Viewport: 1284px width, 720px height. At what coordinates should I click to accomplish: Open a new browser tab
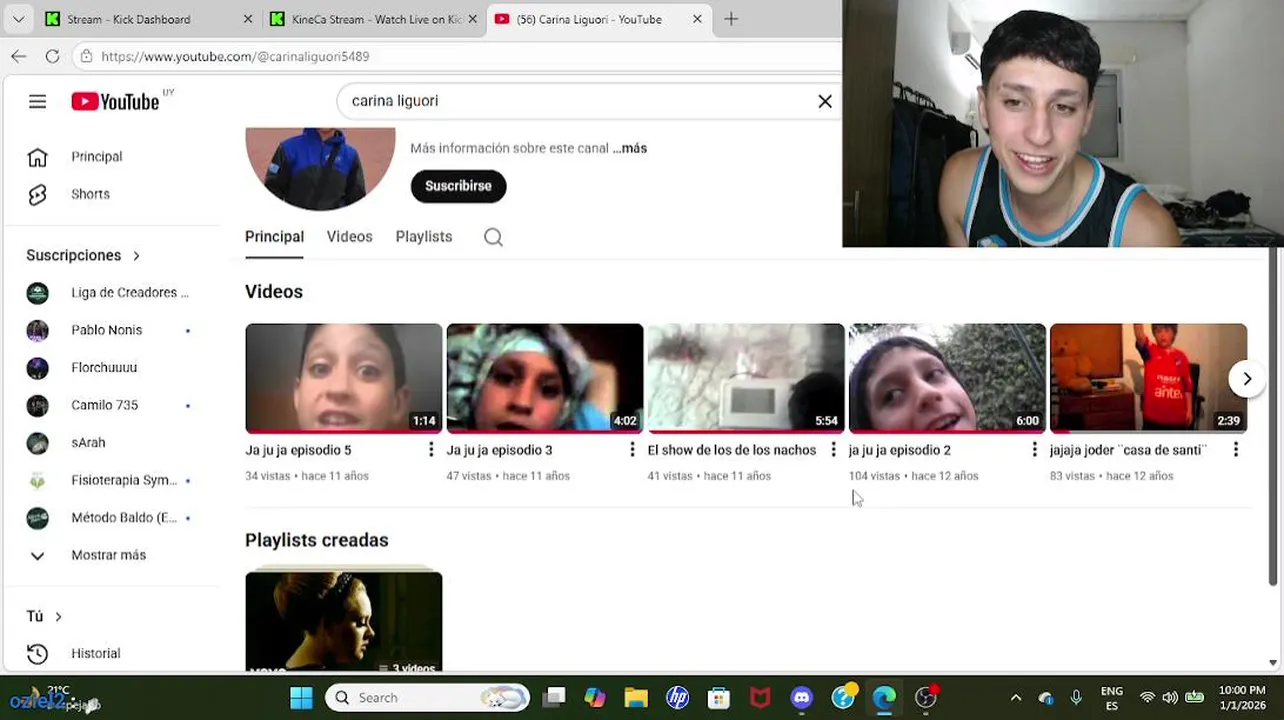click(x=731, y=19)
